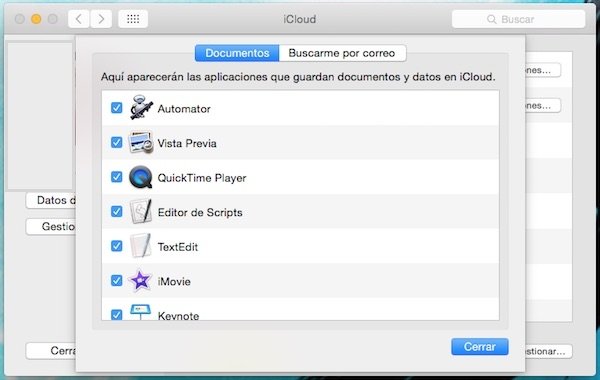This screenshot has height=380, width=600.
Task: Click the Vista Previa app icon
Action: [x=141, y=142]
